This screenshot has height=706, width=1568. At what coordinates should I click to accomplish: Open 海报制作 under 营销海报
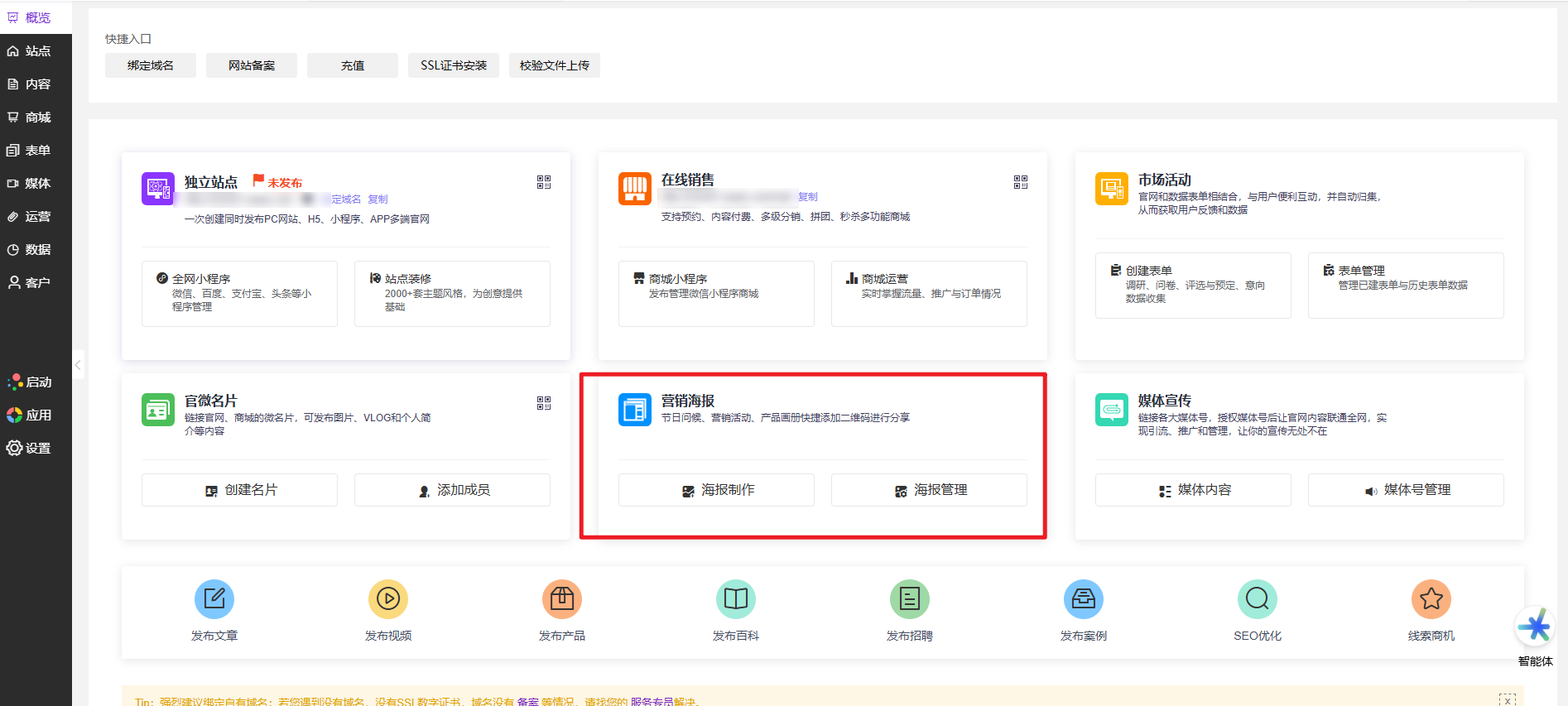pos(716,490)
